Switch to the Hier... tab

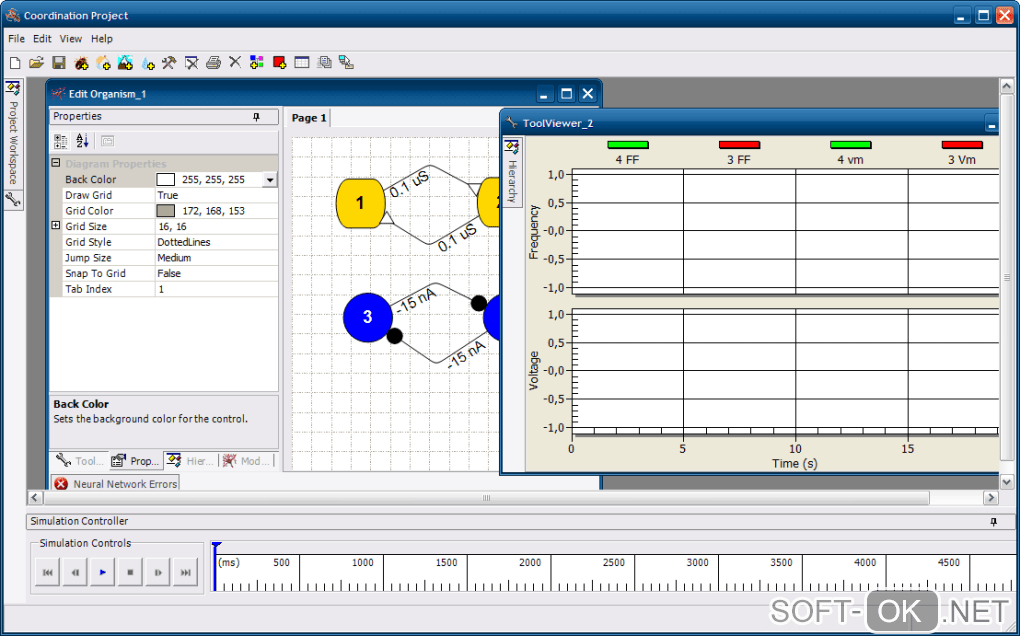click(190, 461)
